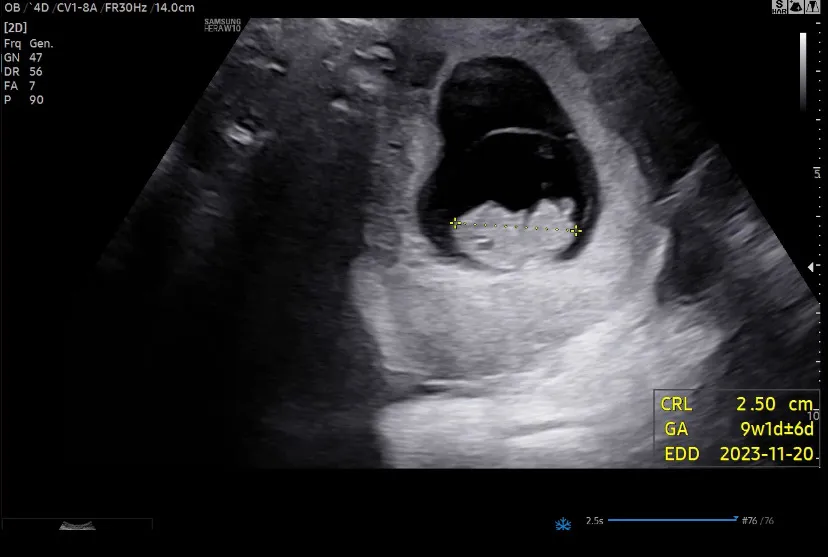The width and height of the screenshot is (828, 557).
Task: Click the FR30Hz frame rate readout
Action: click(125, 7)
